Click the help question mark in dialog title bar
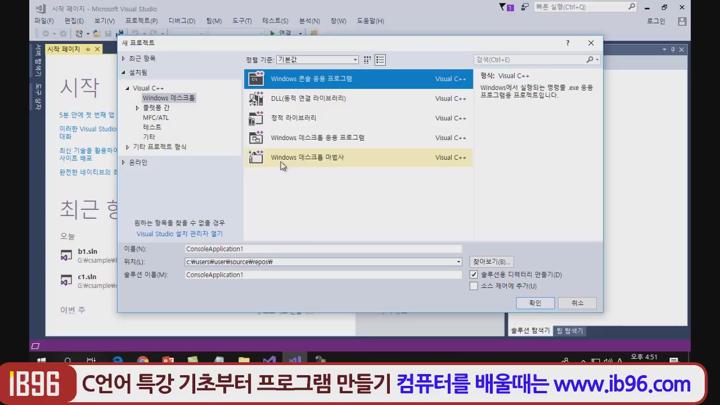720x405 pixels. (x=568, y=43)
